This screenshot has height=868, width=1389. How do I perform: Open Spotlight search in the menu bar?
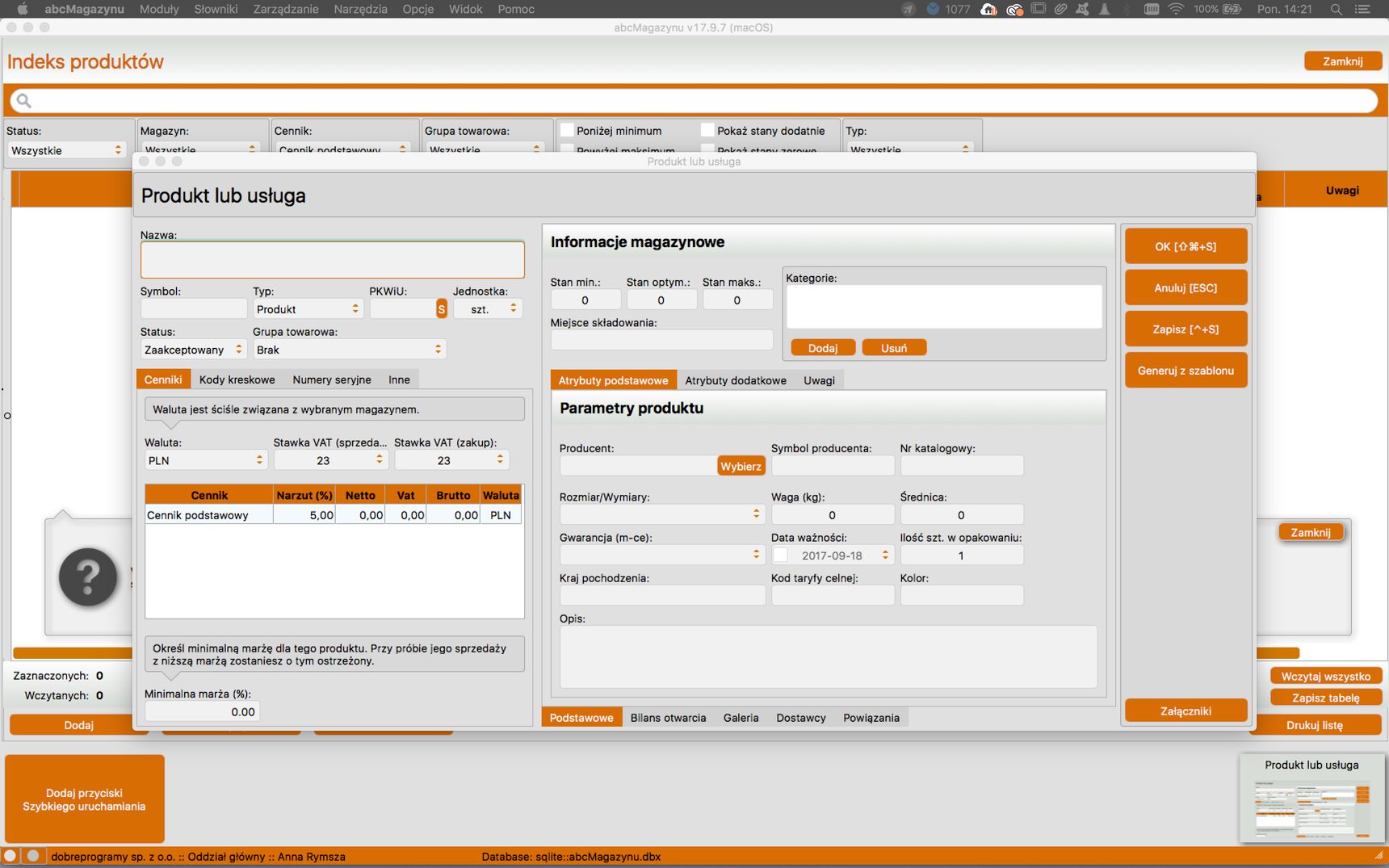(x=1337, y=9)
